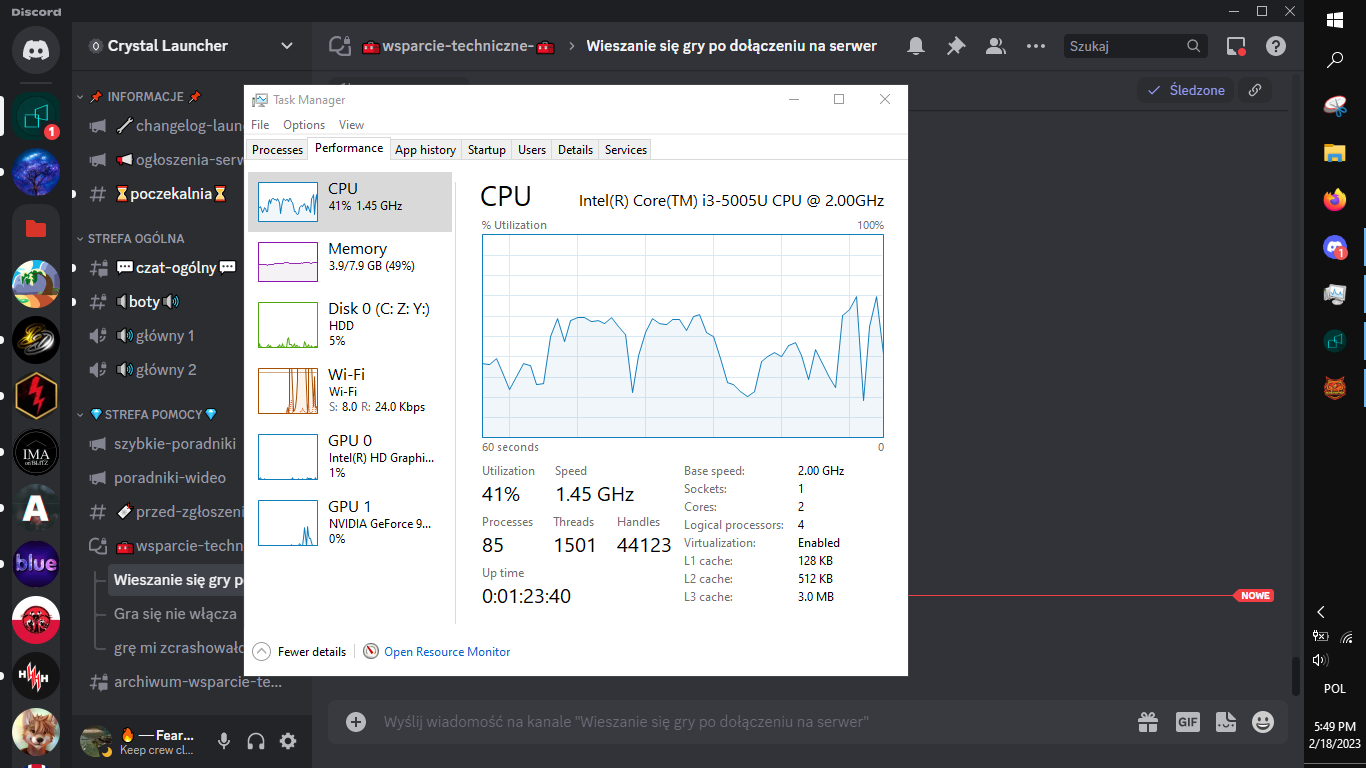This screenshot has height=768, width=1366.
Task: Toggle the Śledzone follow thread button
Action: point(1185,90)
